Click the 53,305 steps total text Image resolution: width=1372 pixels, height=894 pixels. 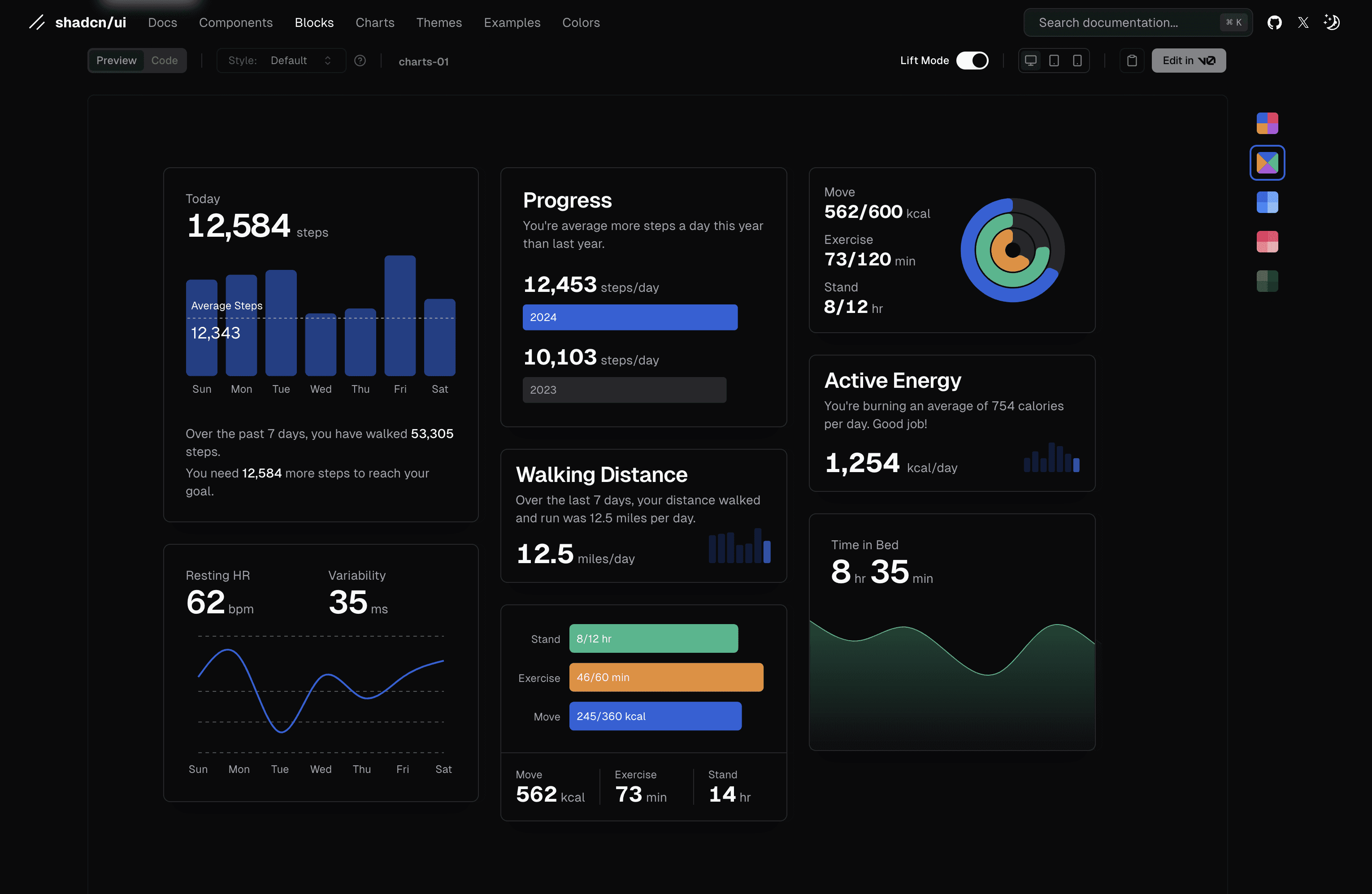tap(432, 434)
